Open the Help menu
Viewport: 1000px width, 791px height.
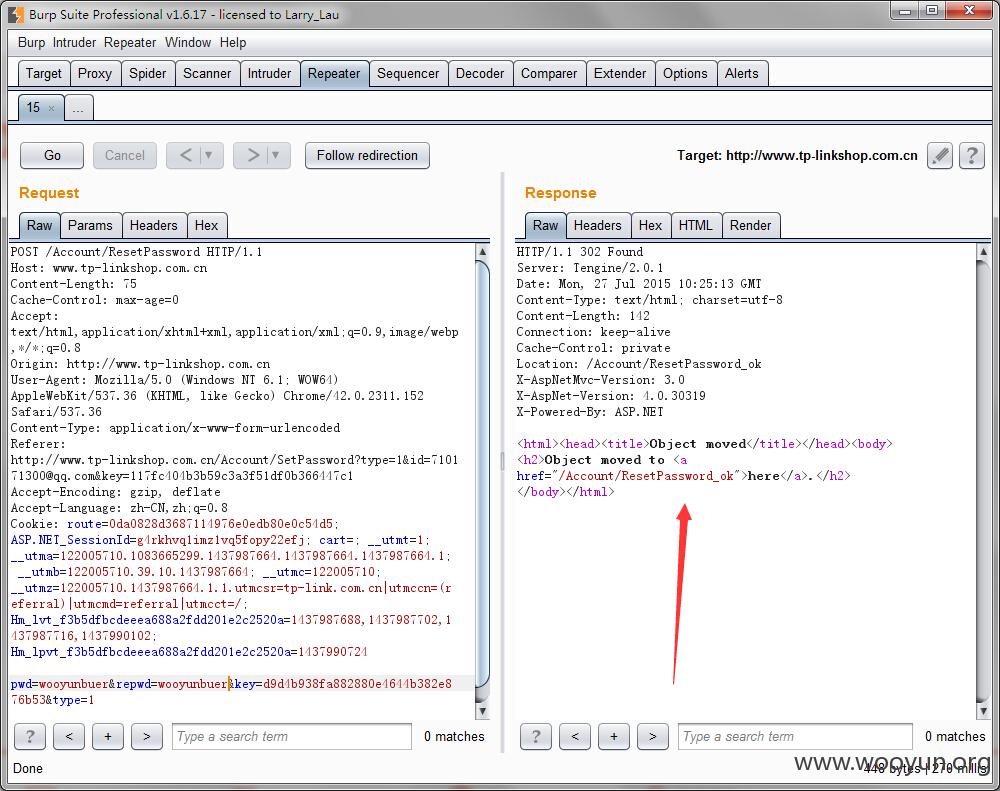pyautogui.click(x=233, y=43)
